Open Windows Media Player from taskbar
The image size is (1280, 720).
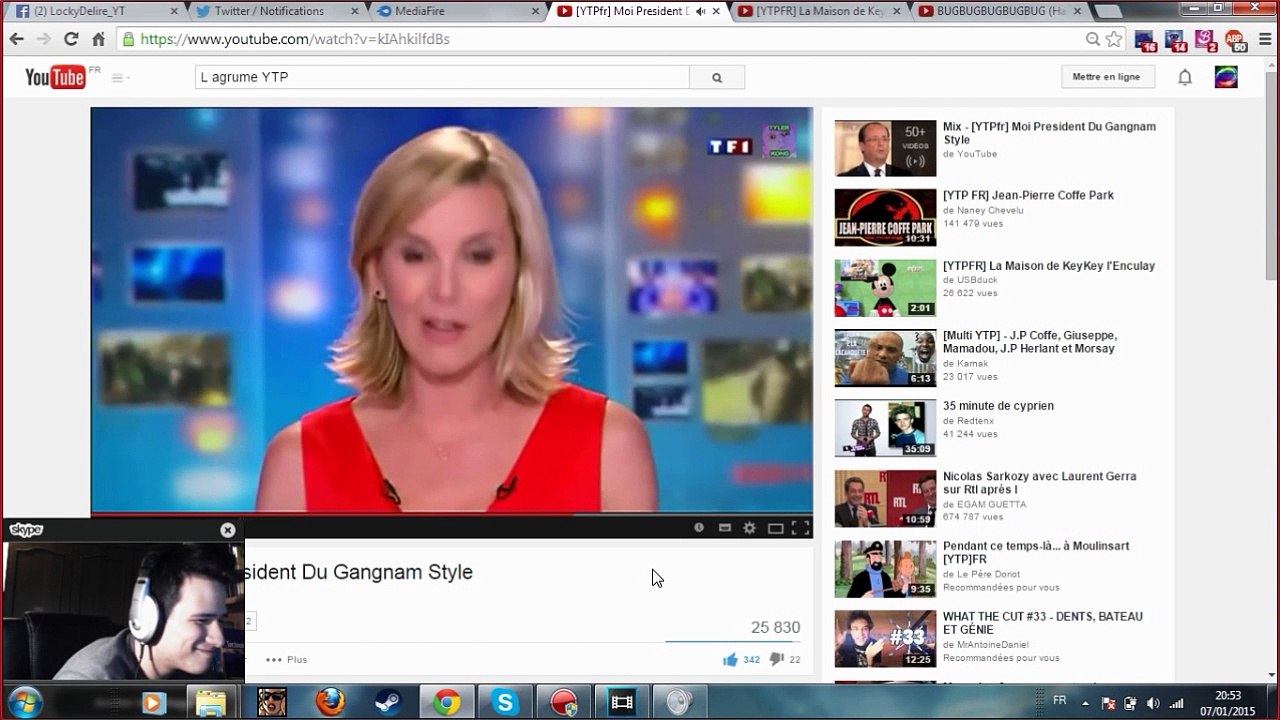coord(152,702)
